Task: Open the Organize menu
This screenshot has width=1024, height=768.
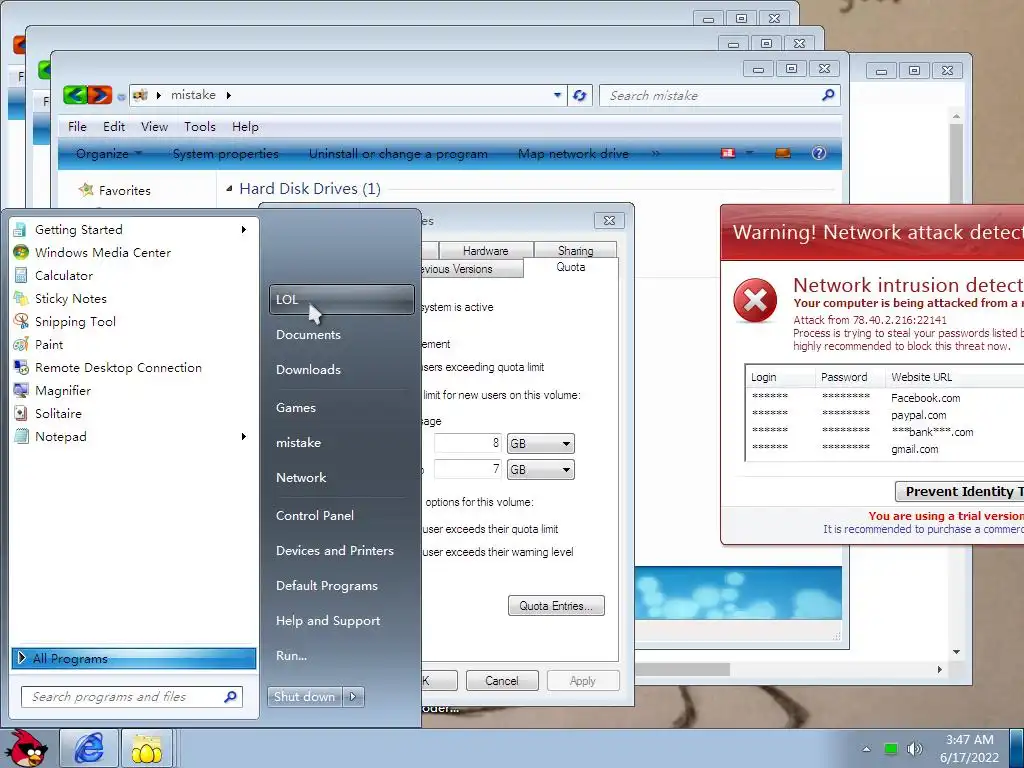Action: pyautogui.click(x=108, y=153)
